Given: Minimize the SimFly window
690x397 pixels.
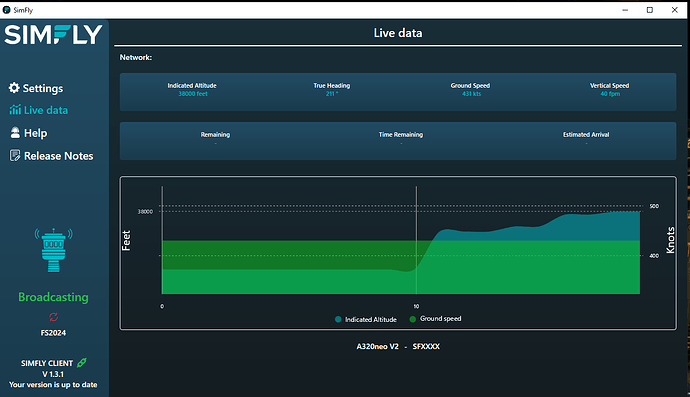Looking at the screenshot, I should [625, 10].
